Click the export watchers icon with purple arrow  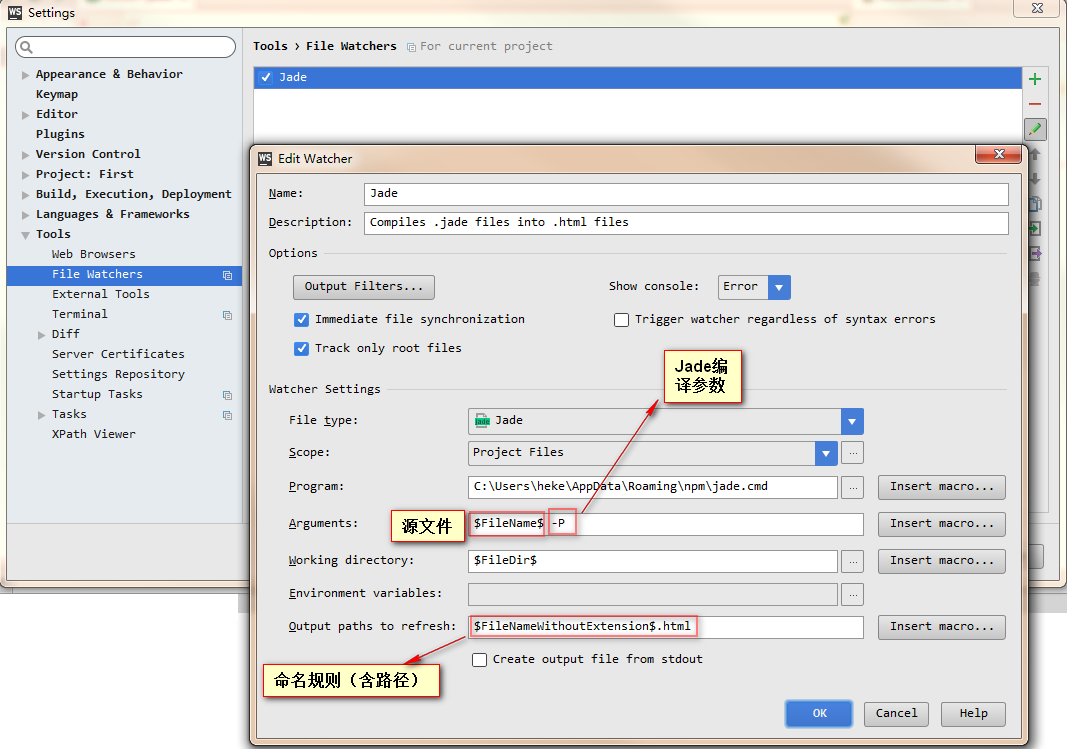[1035, 254]
